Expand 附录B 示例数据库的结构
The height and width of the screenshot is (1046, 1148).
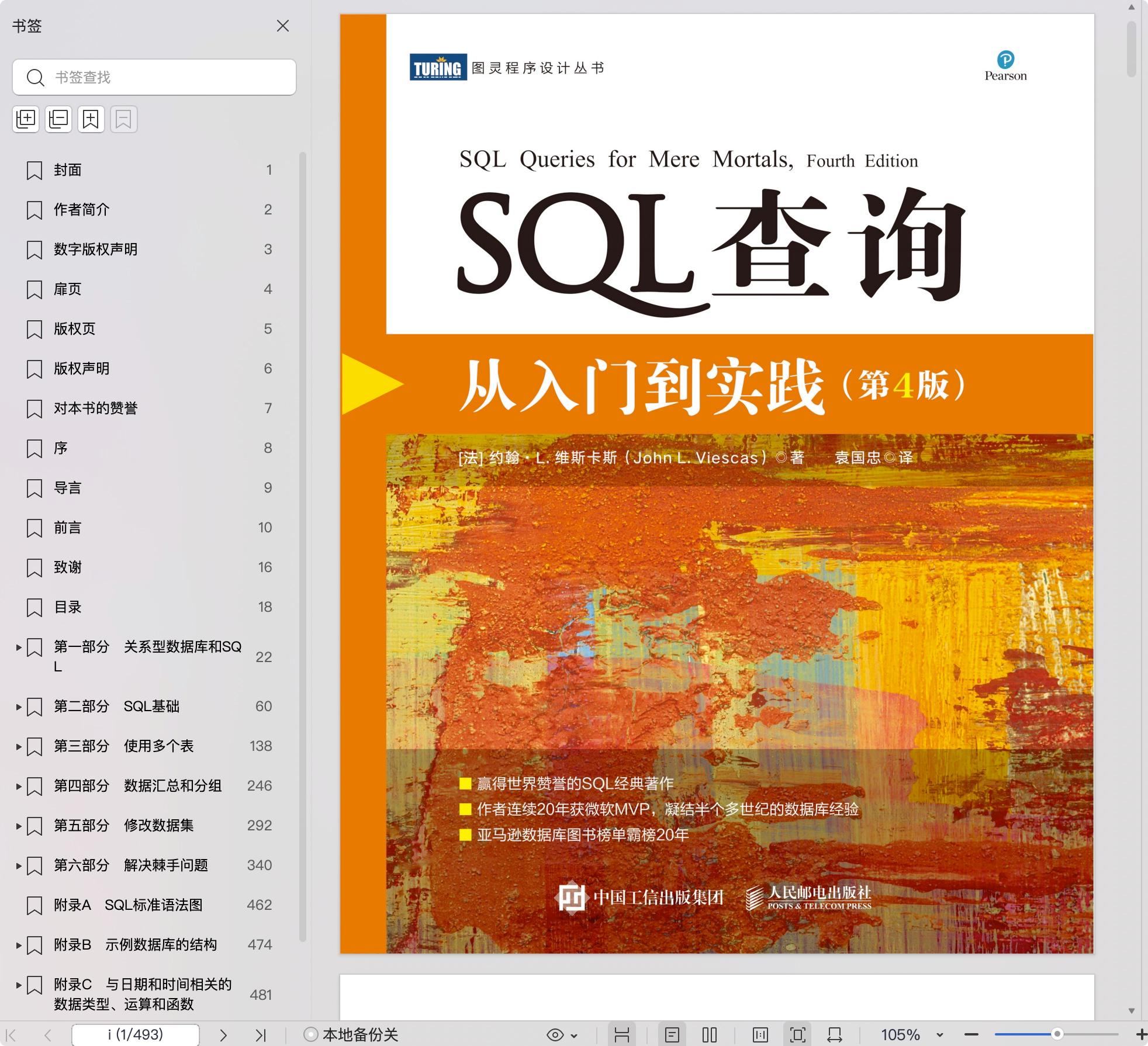19,945
